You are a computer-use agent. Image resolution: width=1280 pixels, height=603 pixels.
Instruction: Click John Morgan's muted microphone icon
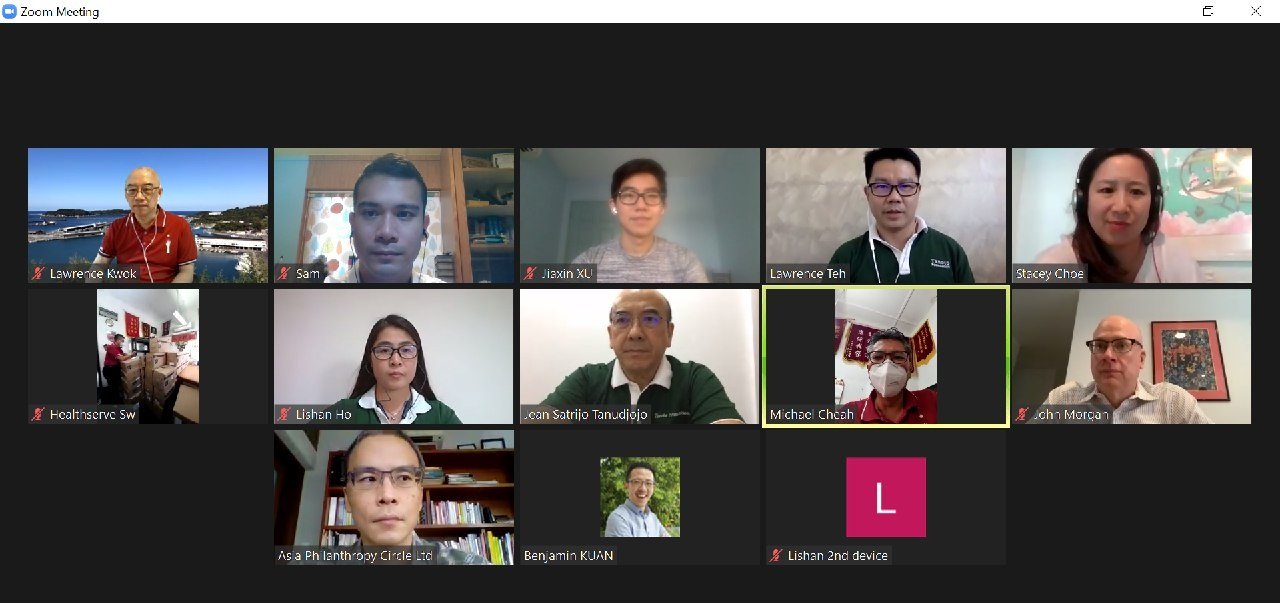tap(1023, 414)
